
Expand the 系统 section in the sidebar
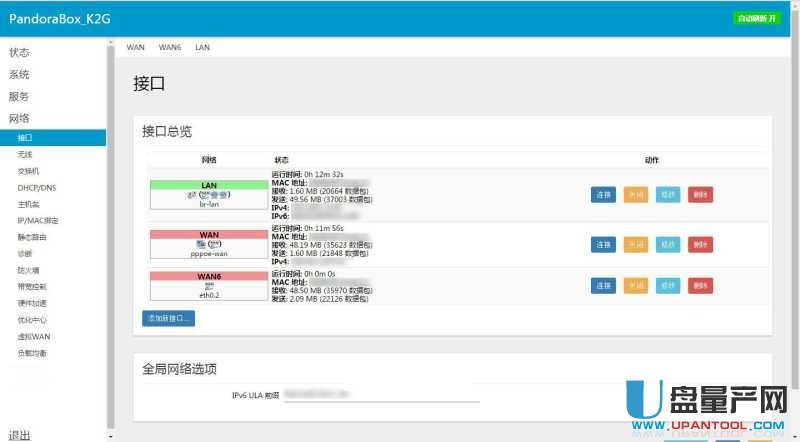click(20, 74)
